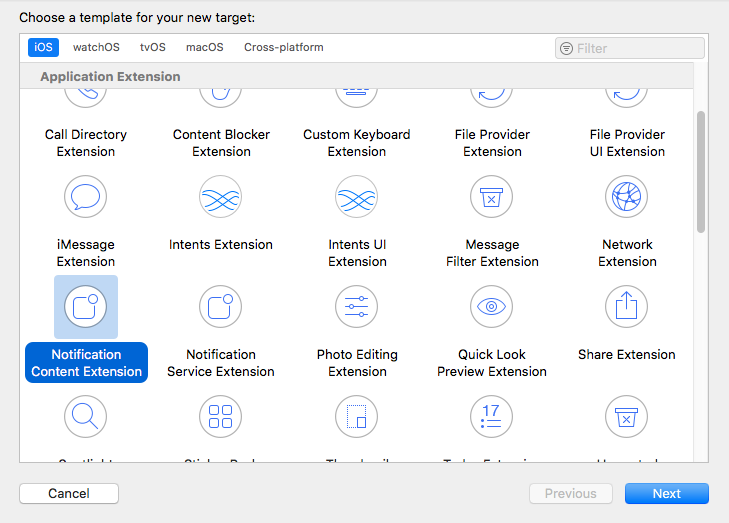Click the "Custom Keyboard Extension" label
Screen dimensions: 729x523
pyautogui.click(x=357, y=143)
